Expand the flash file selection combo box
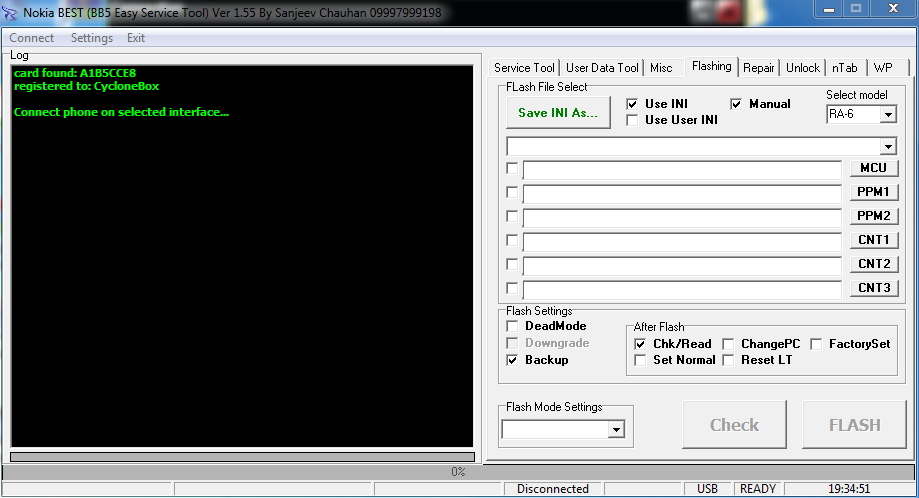 [x=889, y=146]
